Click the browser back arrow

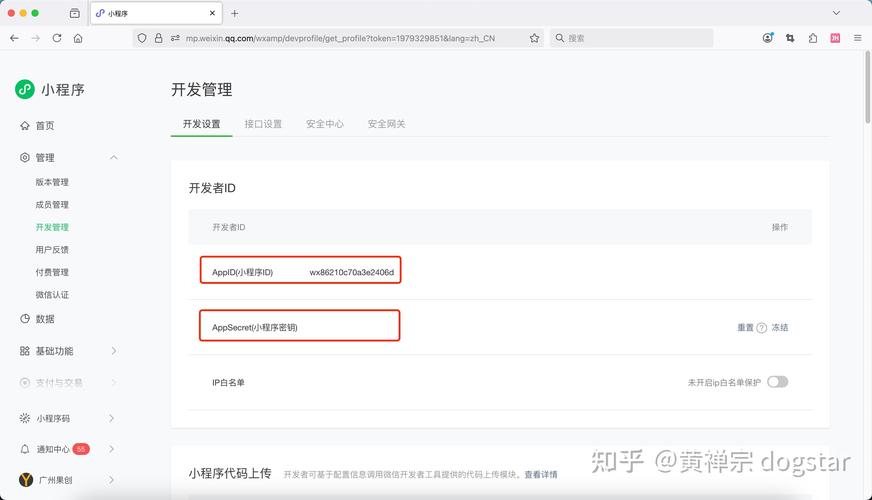14,38
